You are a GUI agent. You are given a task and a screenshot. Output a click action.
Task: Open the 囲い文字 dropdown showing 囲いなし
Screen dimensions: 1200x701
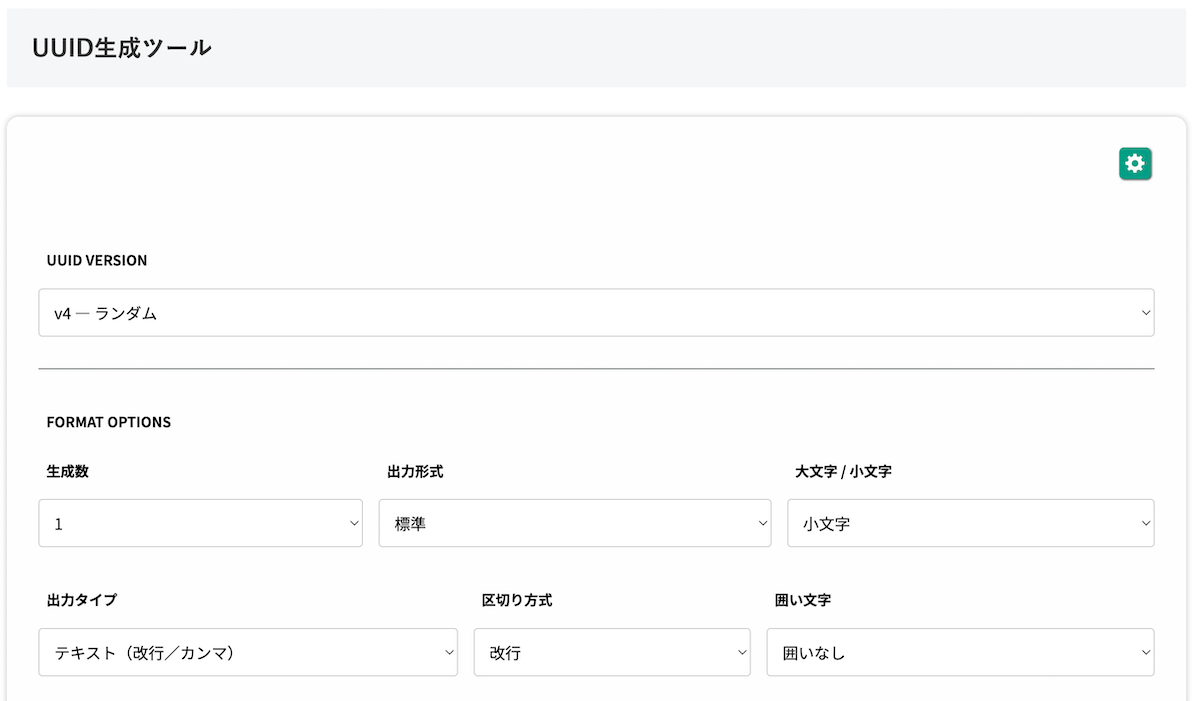click(960, 651)
